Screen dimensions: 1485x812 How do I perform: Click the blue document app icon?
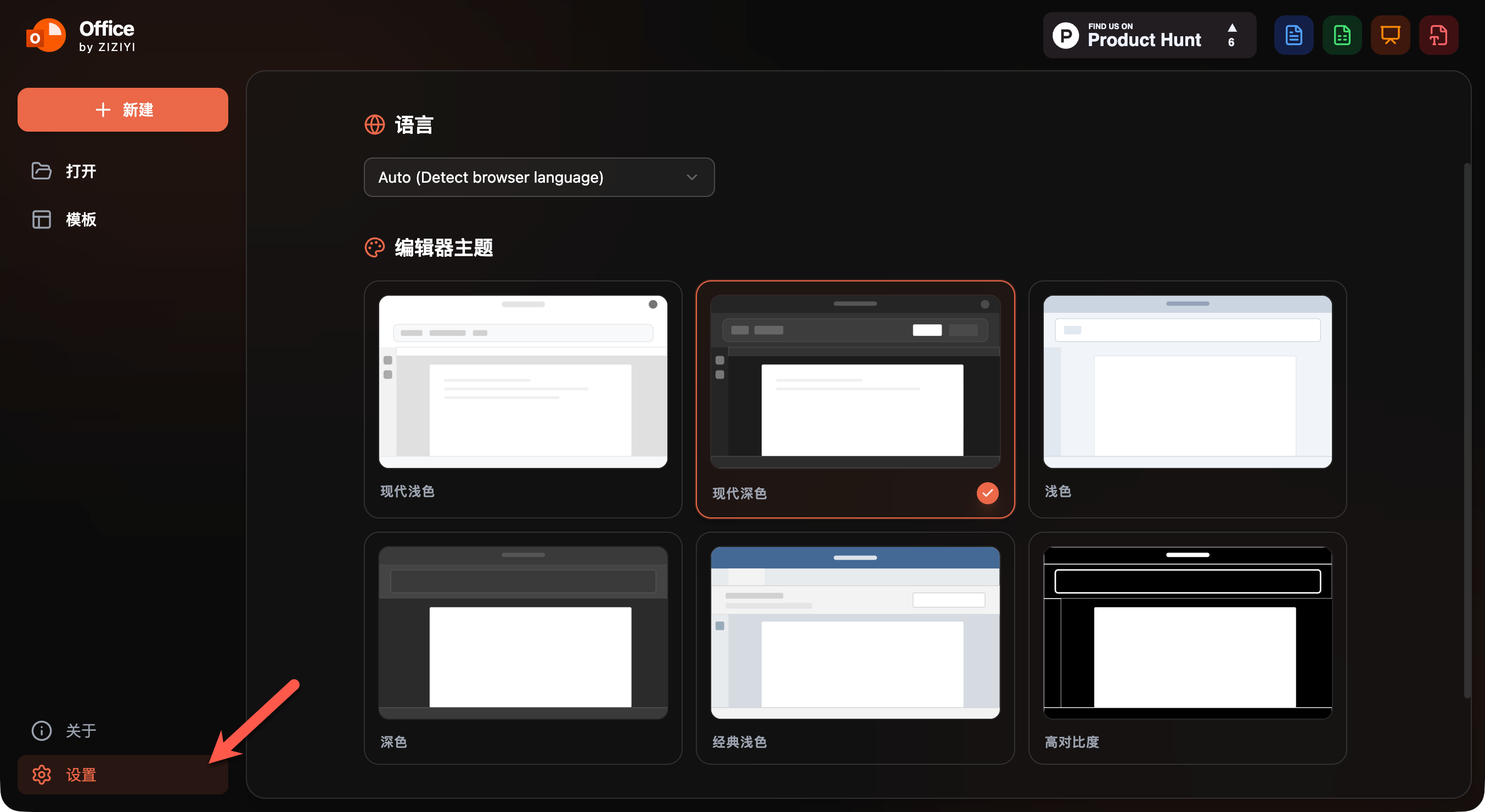[1293, 35]
